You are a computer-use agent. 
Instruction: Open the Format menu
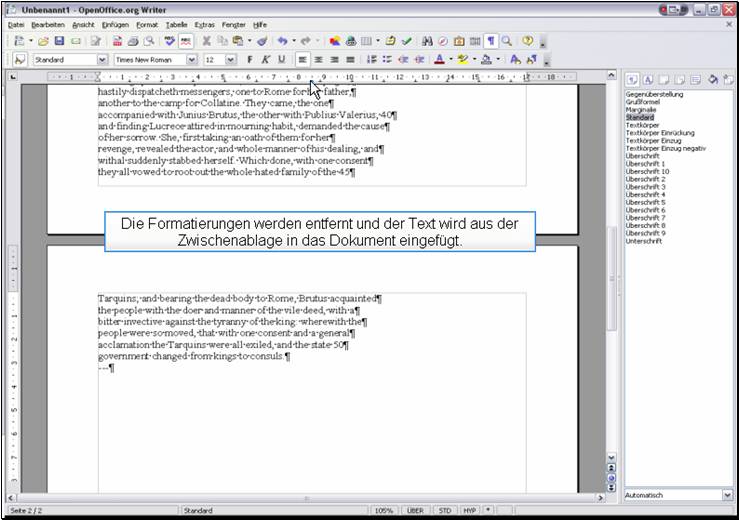coord(147,24)
